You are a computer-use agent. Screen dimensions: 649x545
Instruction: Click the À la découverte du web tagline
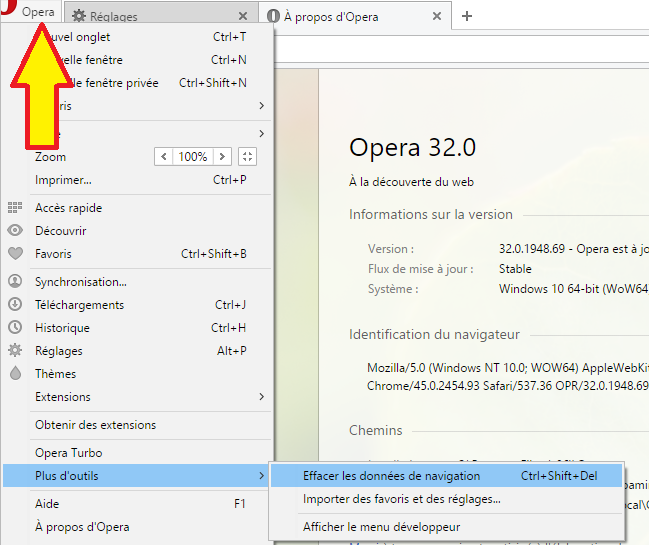click(x=411, y=182)
